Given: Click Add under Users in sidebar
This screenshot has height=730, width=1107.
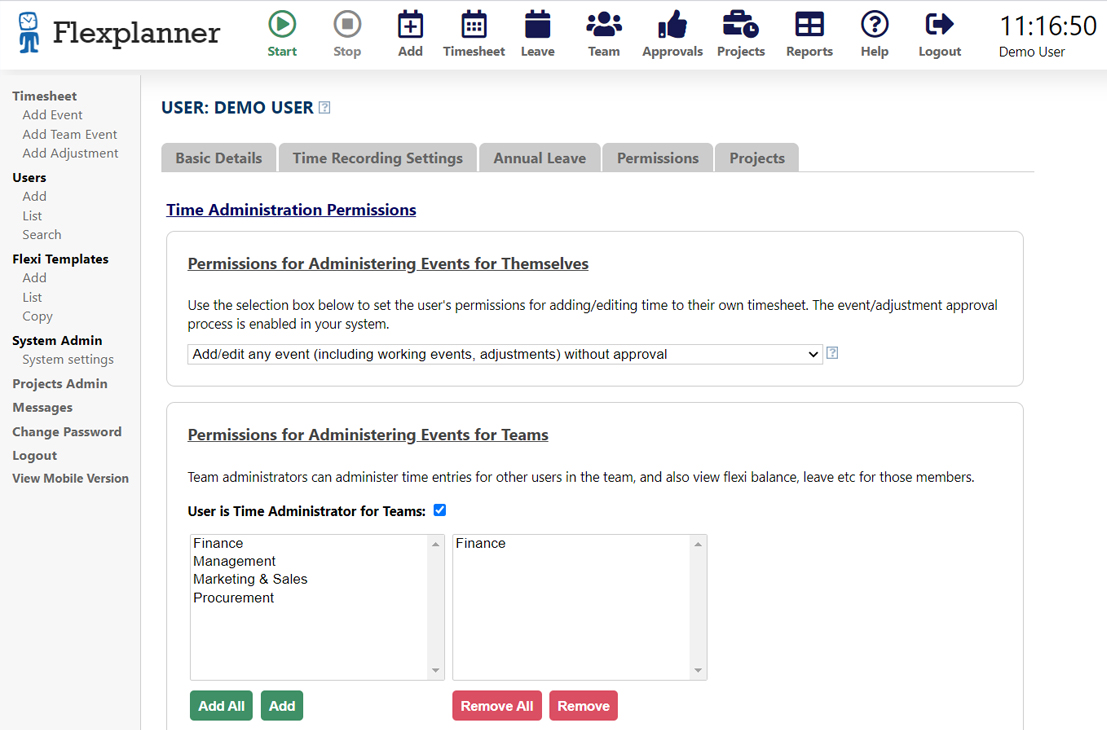Looking at the screenshot, I should 34,196.
